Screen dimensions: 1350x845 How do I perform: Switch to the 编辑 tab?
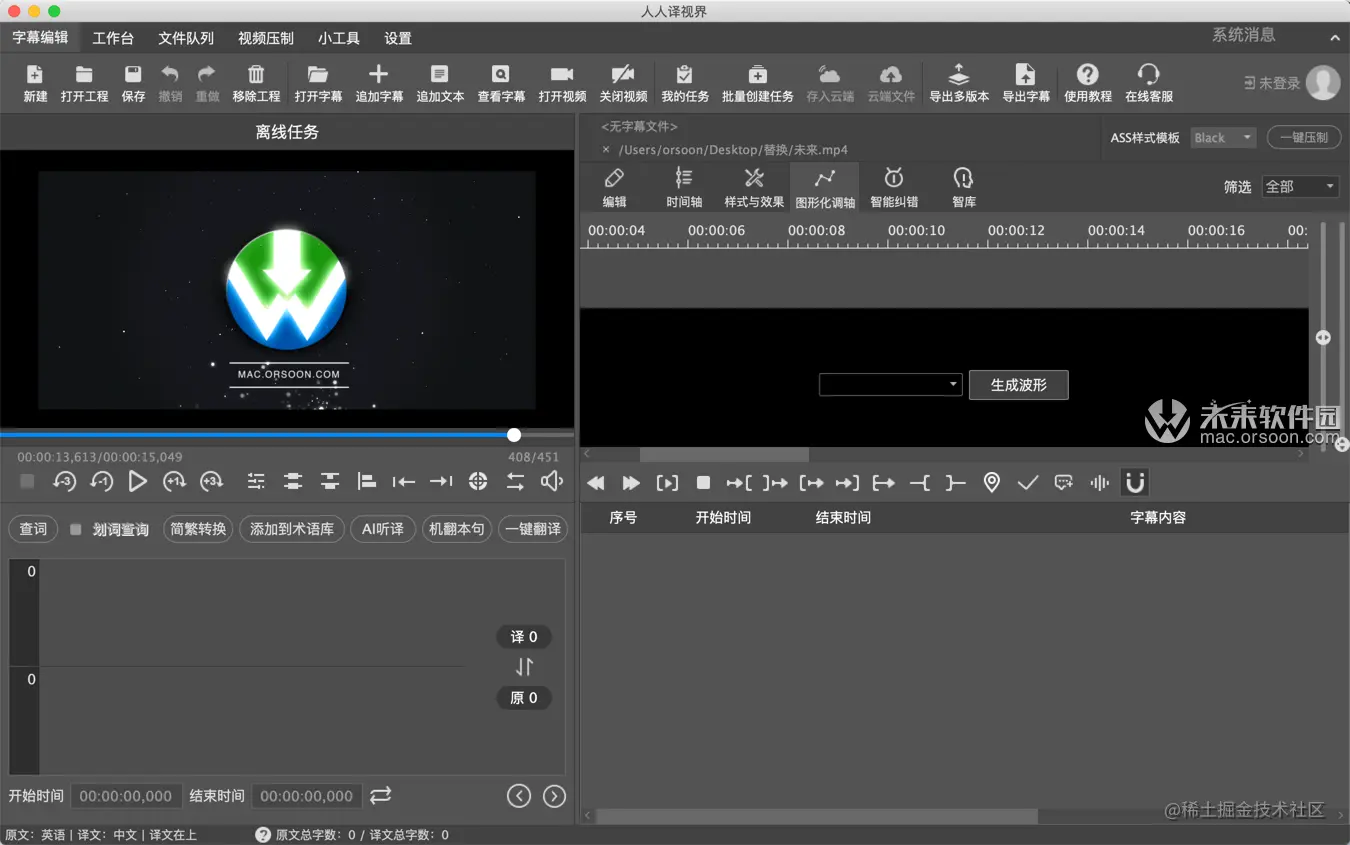click(614, 187)
